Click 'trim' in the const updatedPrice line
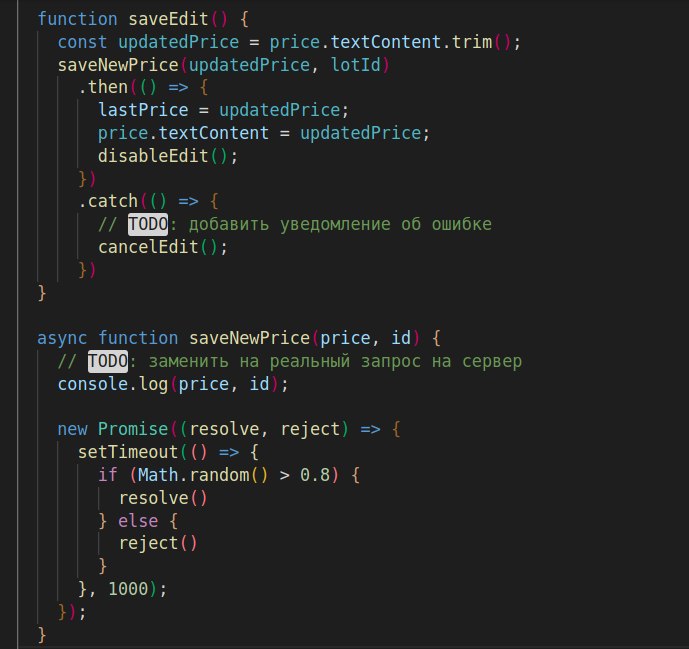This screenshot has width=689, height=649. tap(472, 42)
